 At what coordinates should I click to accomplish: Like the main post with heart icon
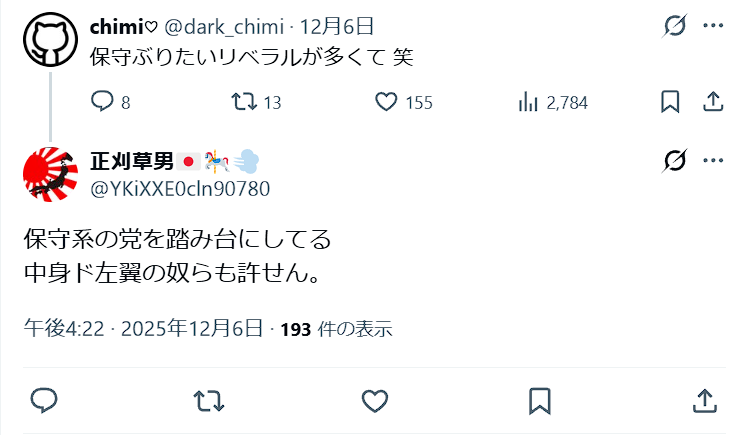[x=375, y=401]
